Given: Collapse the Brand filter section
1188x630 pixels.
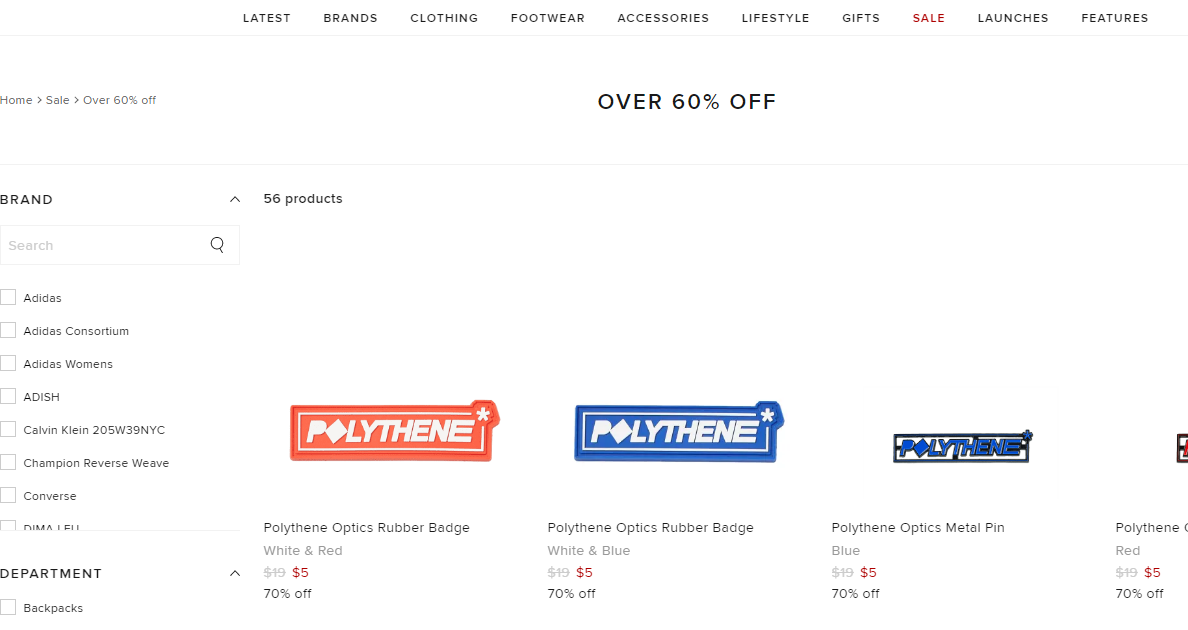Looking at the screenshot, I should 235,200.
